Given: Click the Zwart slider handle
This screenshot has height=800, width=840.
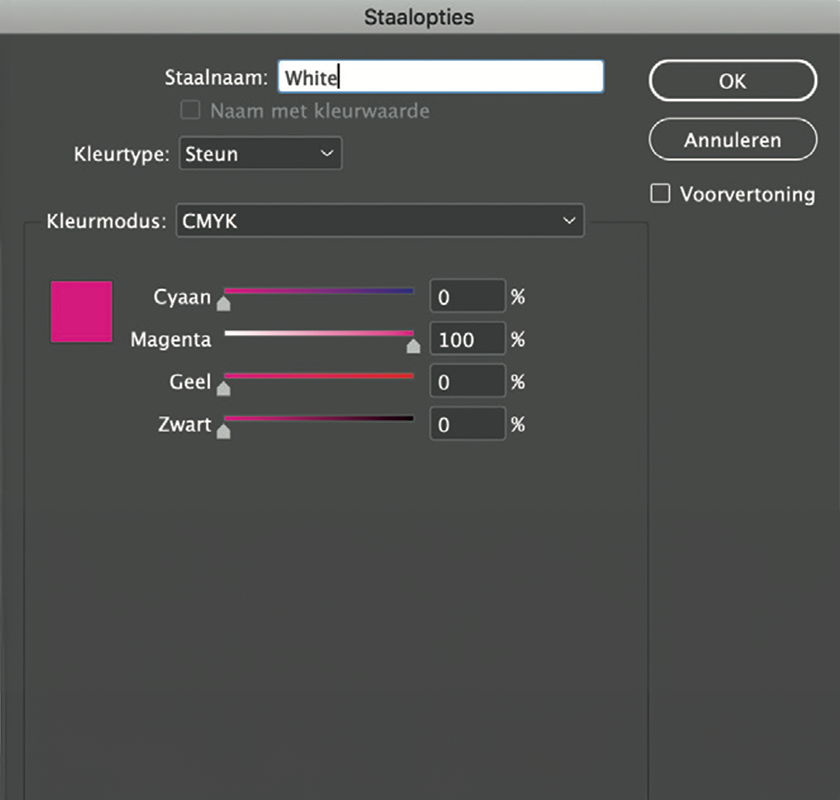Looking at the screenshot, I should coord(224,431).
